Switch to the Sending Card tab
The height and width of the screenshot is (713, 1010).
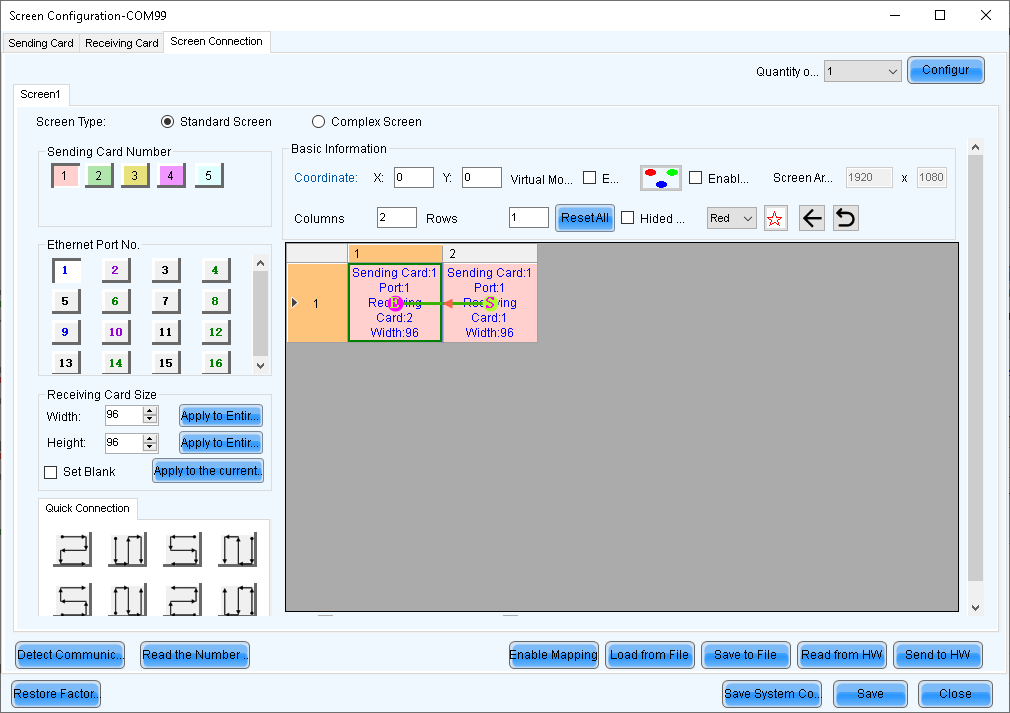point(40,42)
